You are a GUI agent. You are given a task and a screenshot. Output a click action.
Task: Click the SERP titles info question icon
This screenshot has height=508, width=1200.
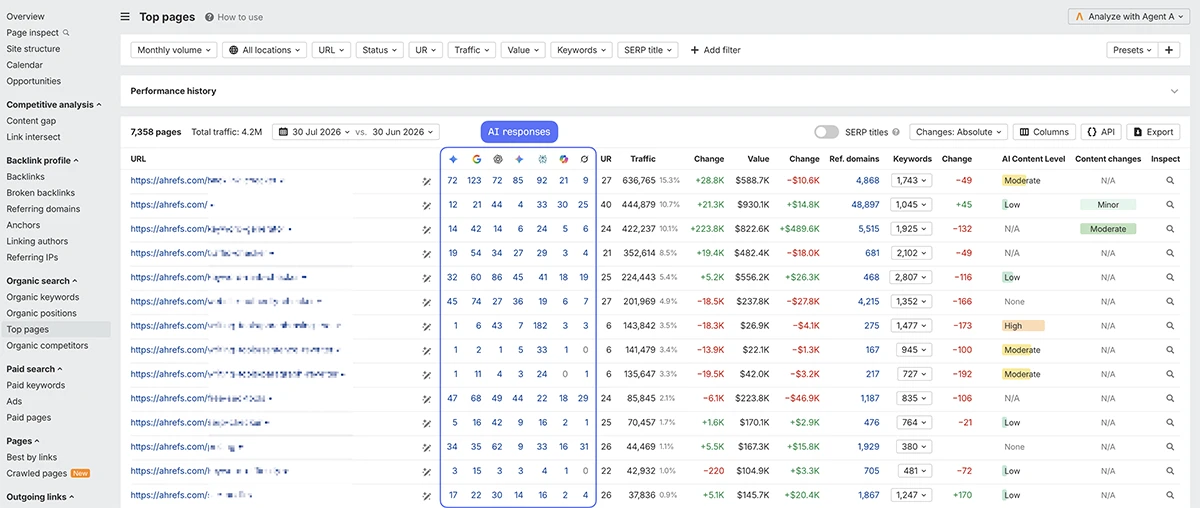click(896, 132)
